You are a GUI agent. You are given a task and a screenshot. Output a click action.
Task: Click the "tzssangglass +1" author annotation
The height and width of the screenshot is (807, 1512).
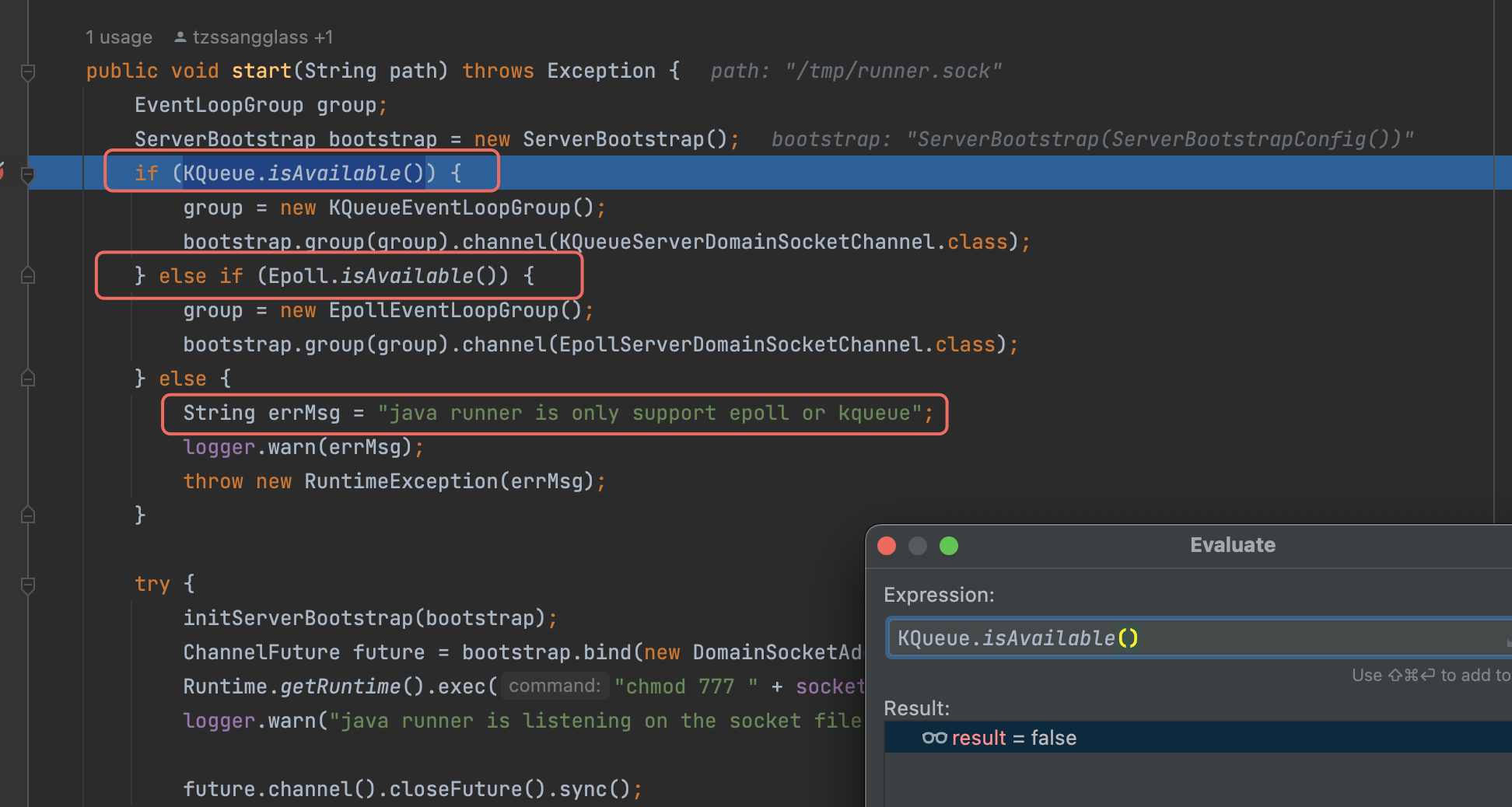pyautogui.click(x=253, y=37)
